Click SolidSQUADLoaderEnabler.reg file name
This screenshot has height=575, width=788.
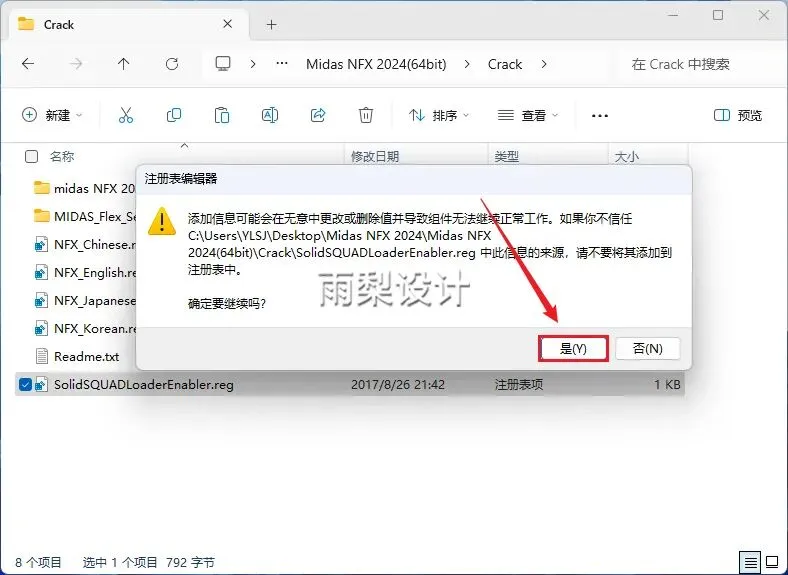pos(144,385)
